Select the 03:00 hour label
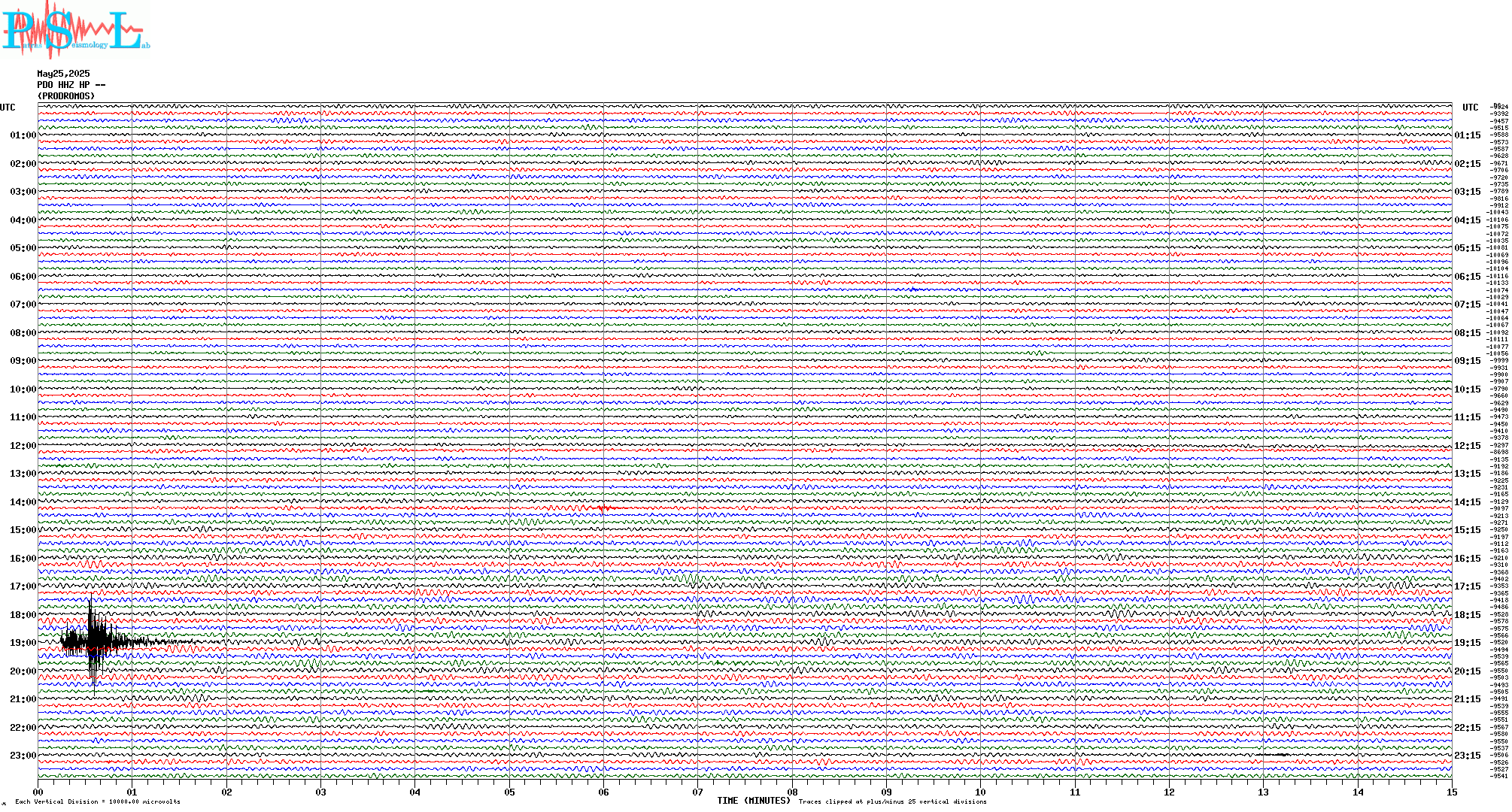The width and height of the screenshot is (1512, 812). coord(23,192)
